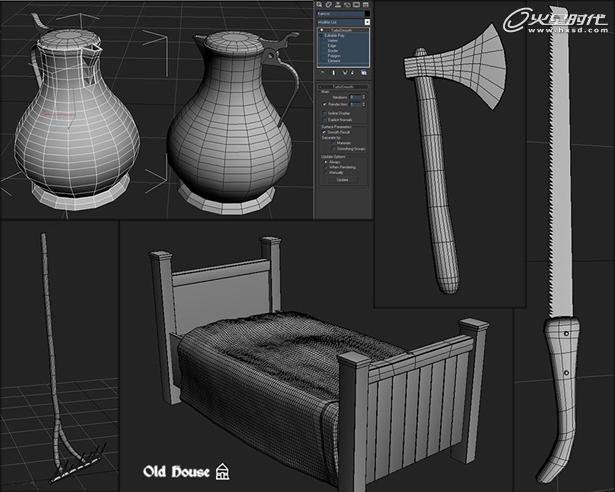This screenshot has width=615, height=492.
Task: Click the Pin Stack icon
Action: (x=323, y=73)
